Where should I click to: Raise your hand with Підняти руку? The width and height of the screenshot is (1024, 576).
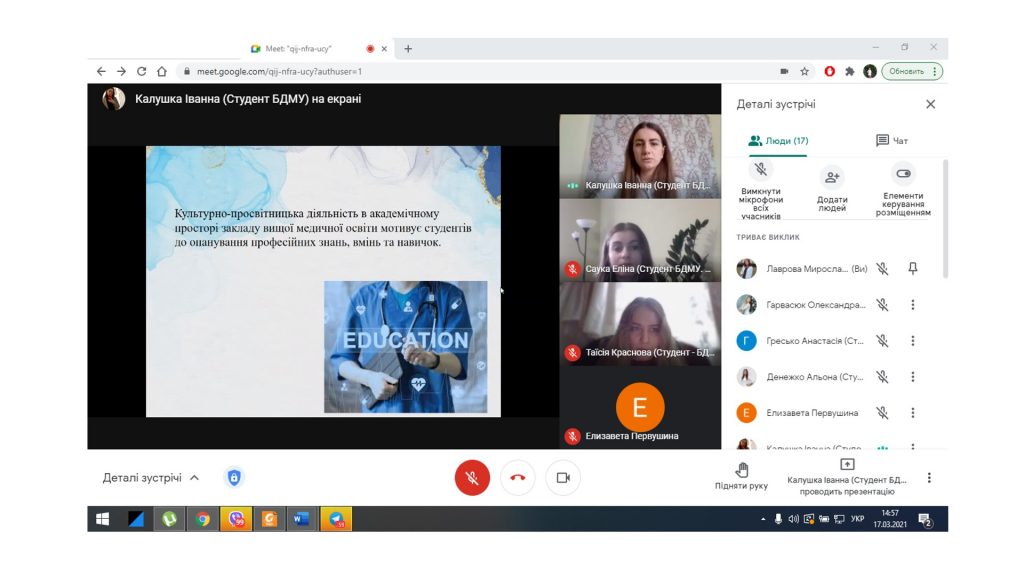click(x=741, y=475)
